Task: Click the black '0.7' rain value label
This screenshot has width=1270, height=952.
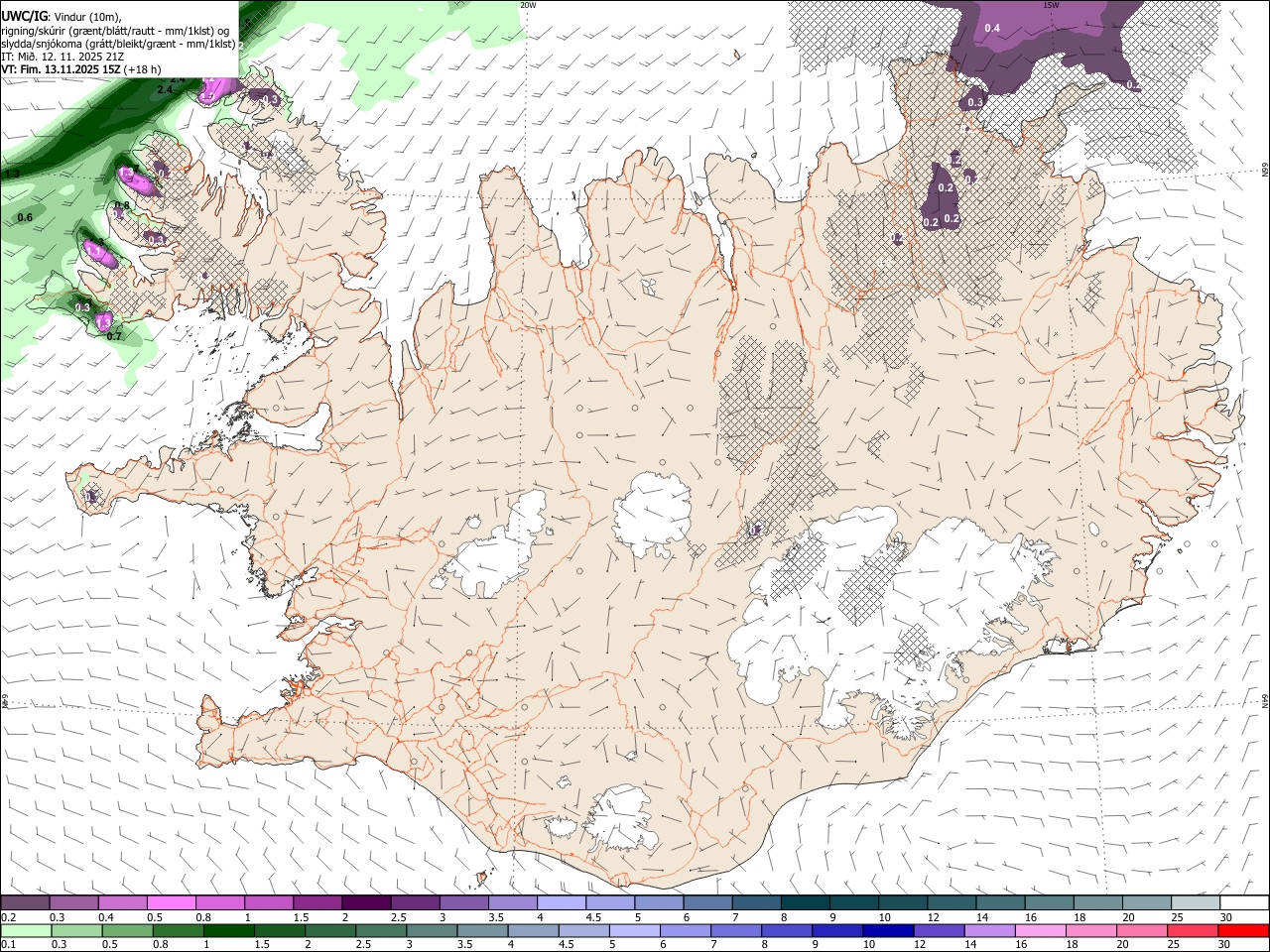Action: coord(114,336)
